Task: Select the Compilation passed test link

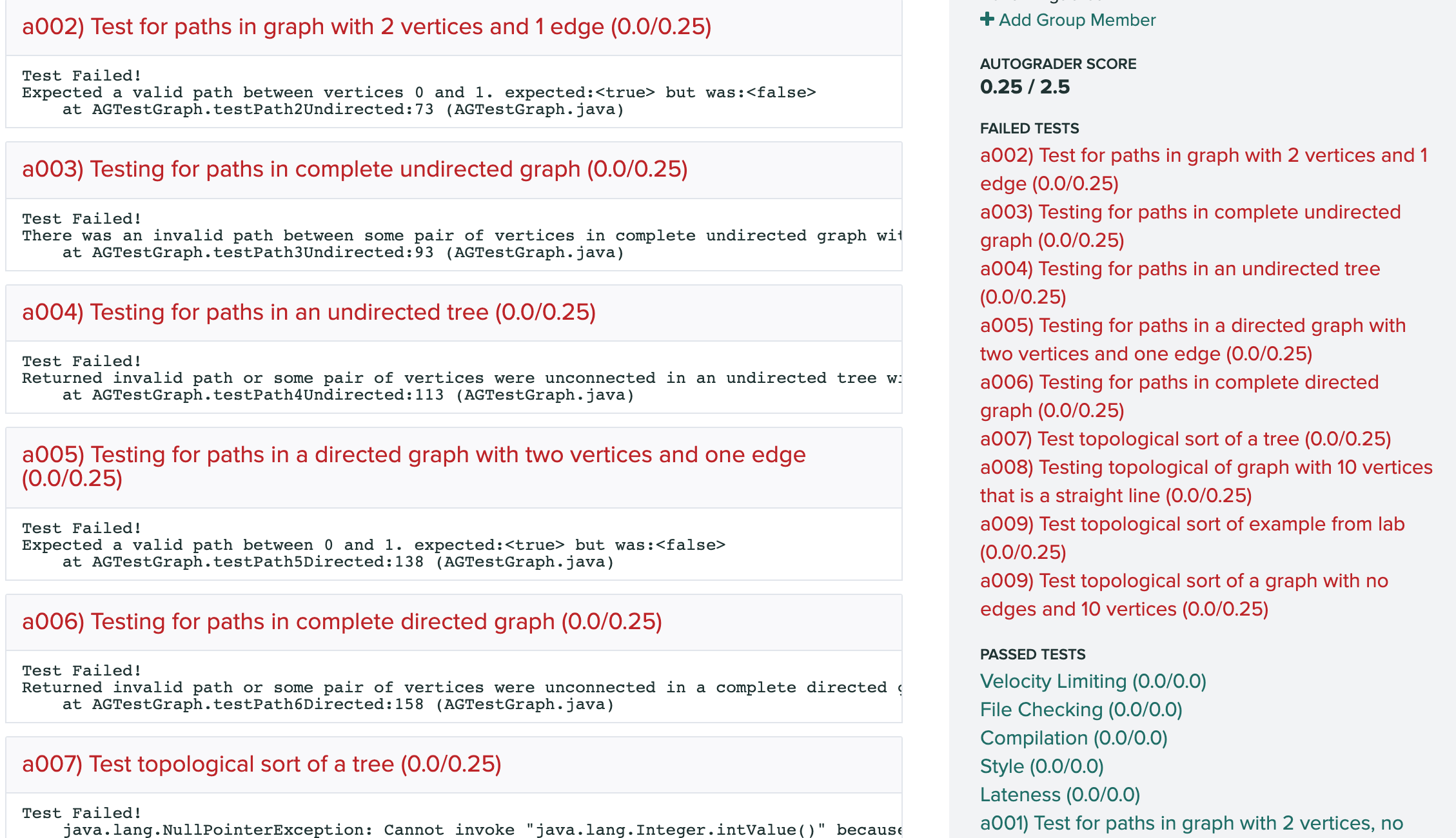Action: tap(1074, 738)
